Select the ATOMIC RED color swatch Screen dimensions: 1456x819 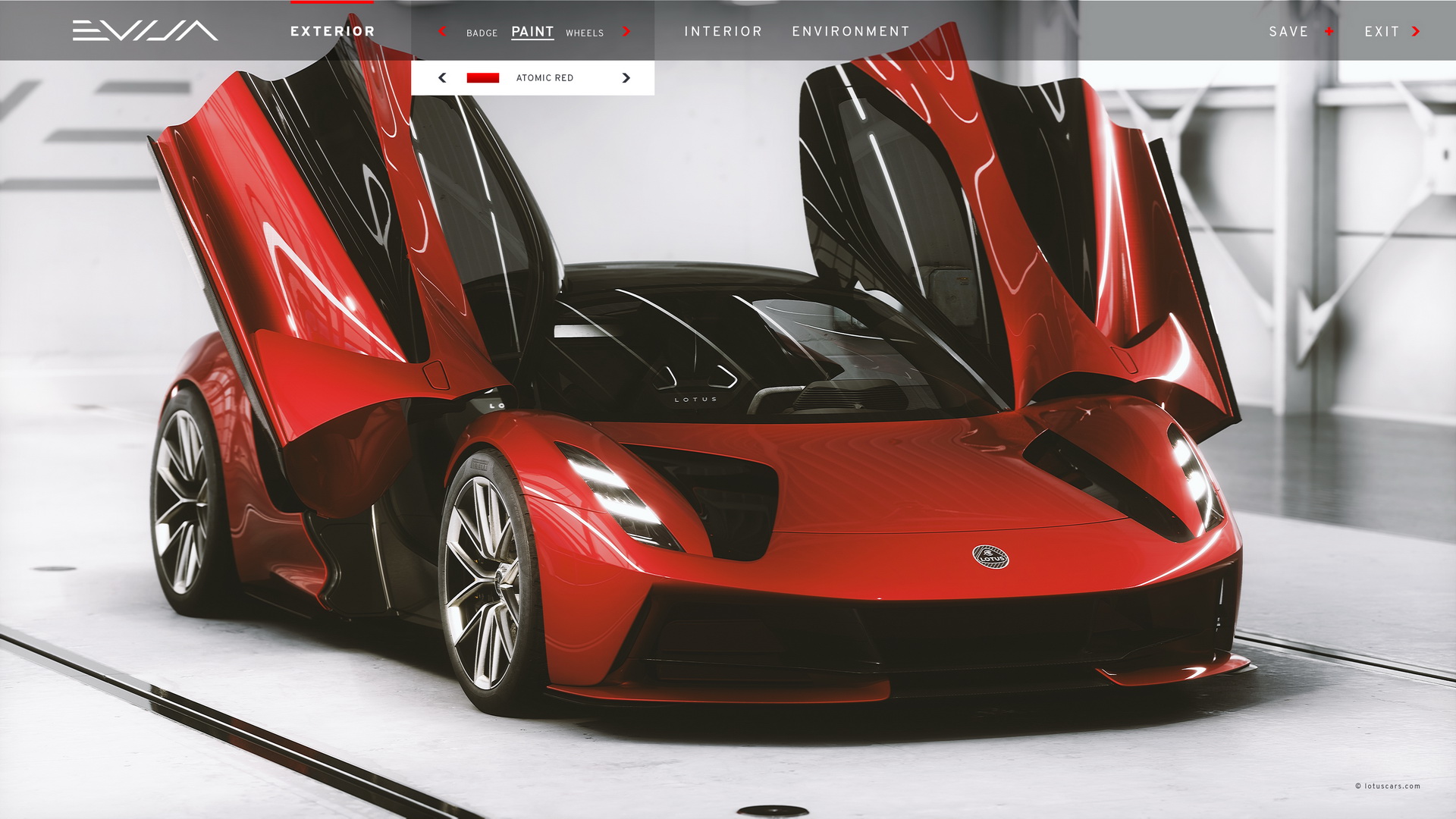pos(484,77)
